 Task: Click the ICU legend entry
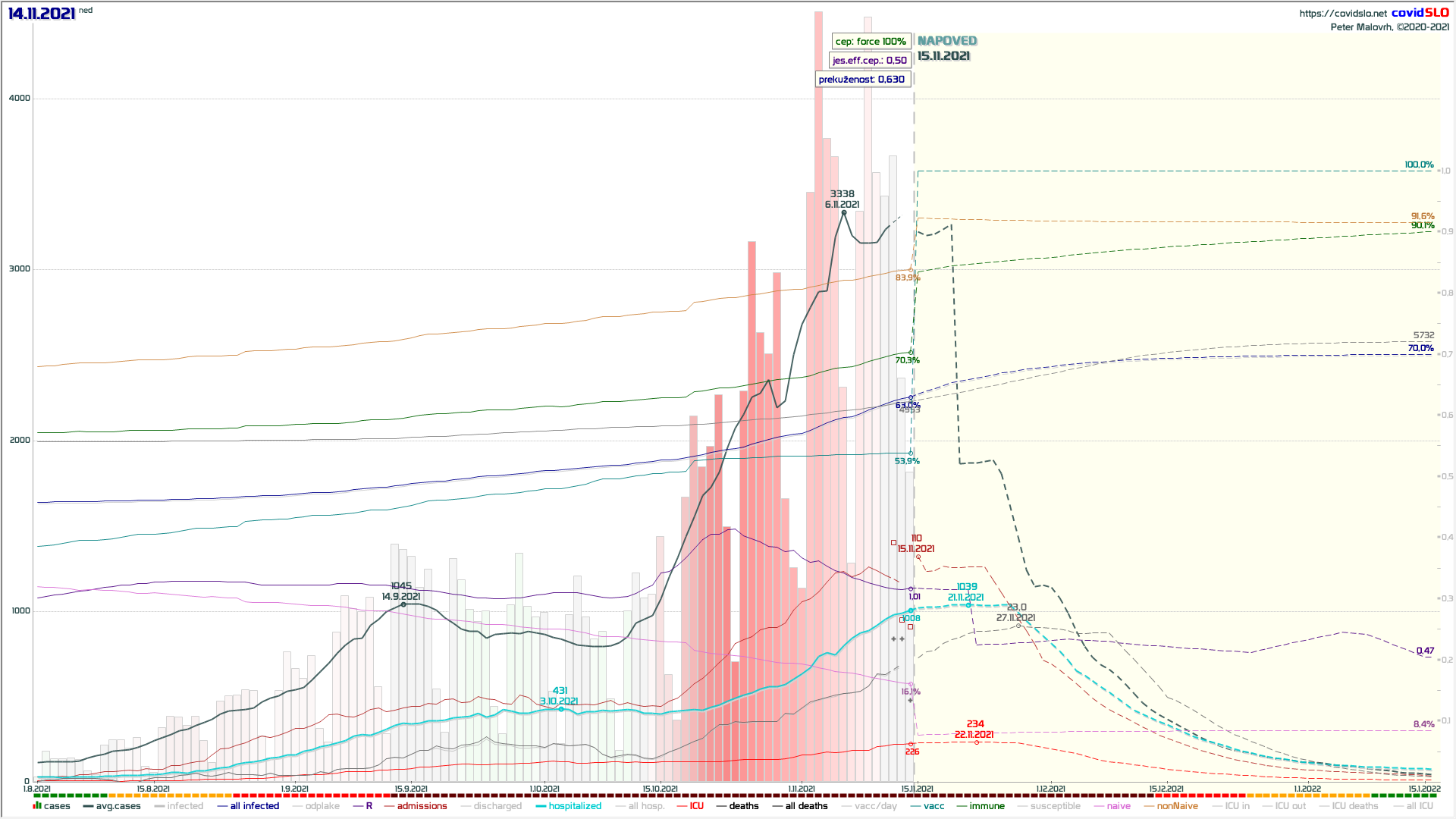[x=696, y=806]
